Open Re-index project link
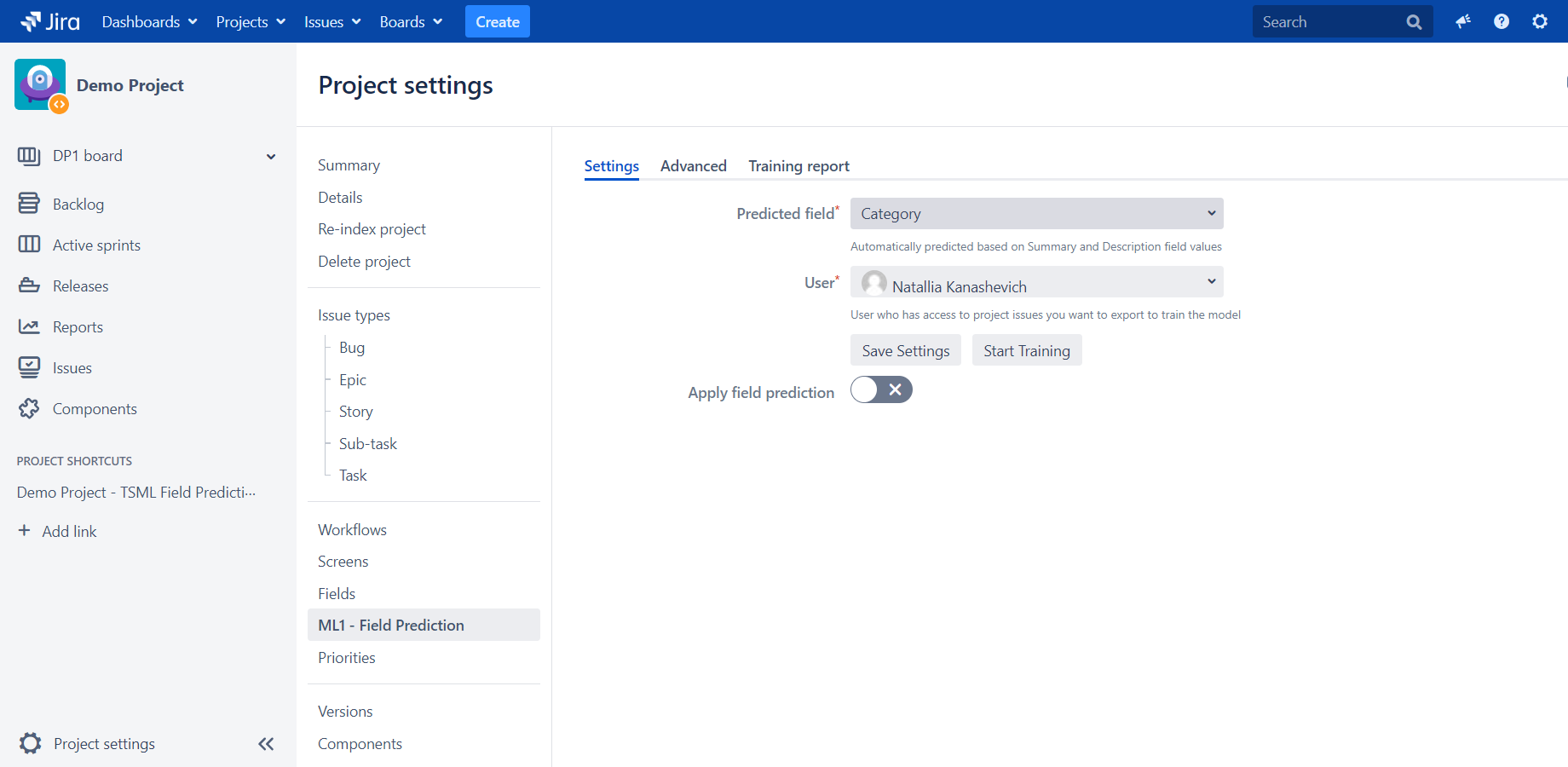This screenshot has width=1568, height=767. tap(372, 229)
